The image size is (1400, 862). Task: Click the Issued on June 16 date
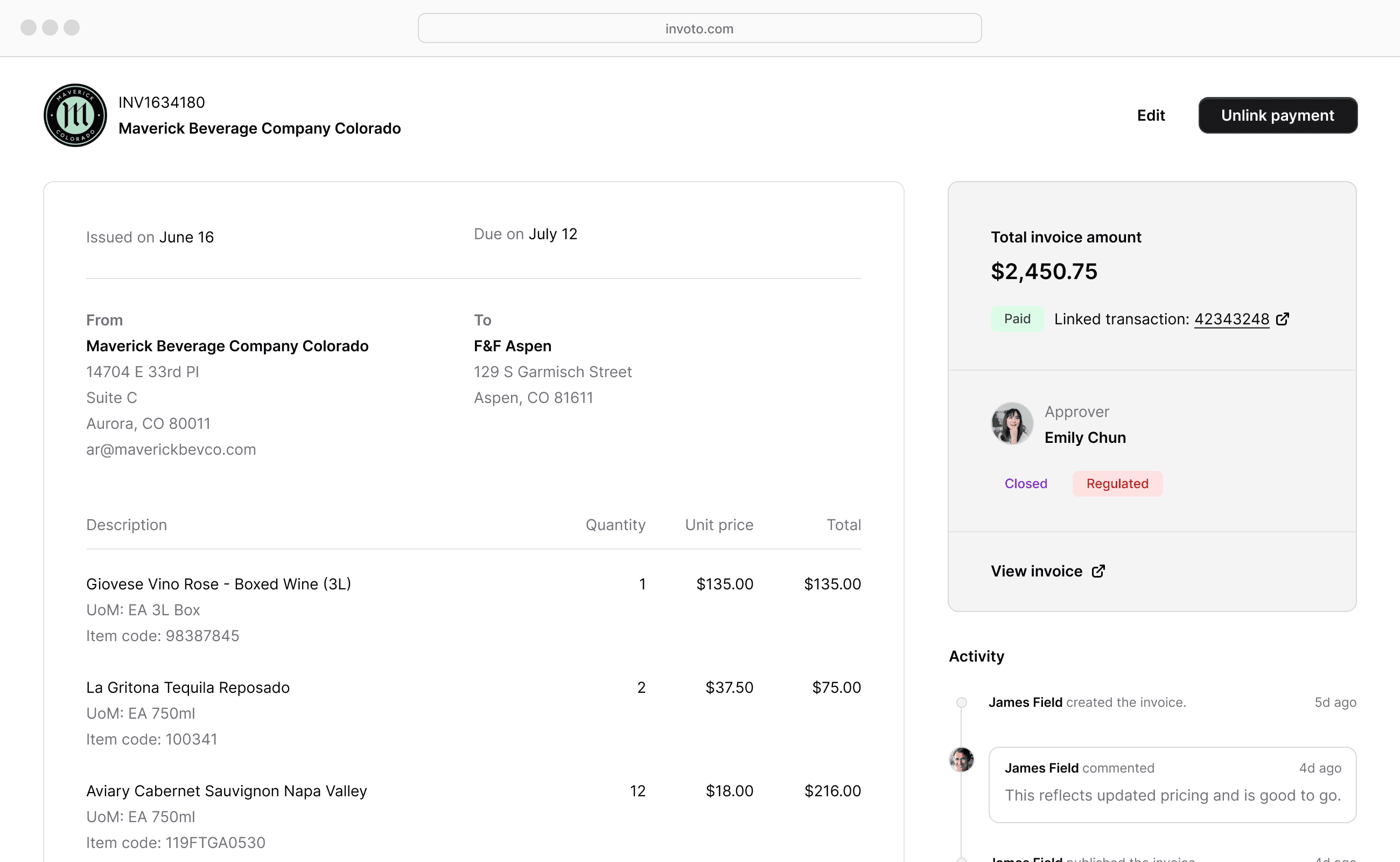[x=150, y=237]
